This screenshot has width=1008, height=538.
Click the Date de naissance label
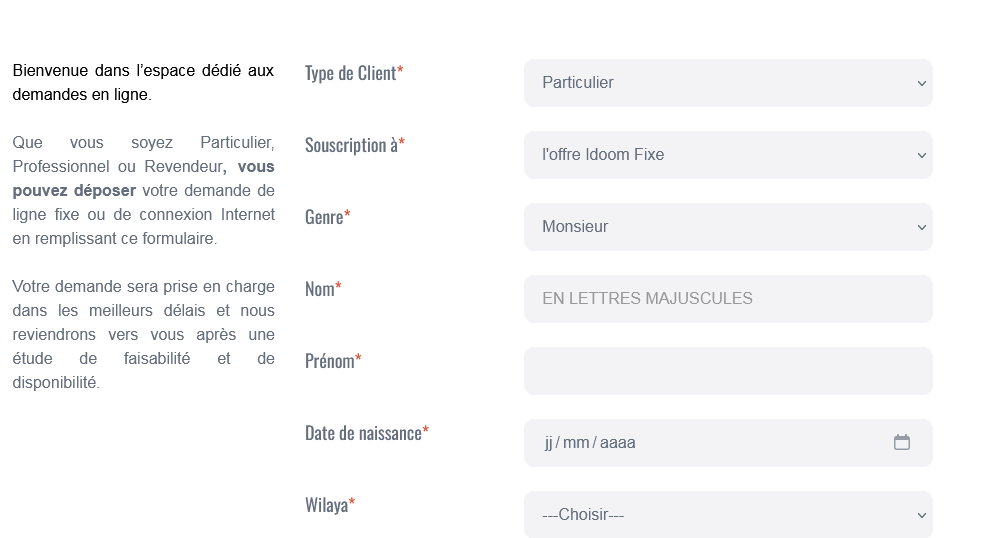pyautogui.click(x=363, y=433)
